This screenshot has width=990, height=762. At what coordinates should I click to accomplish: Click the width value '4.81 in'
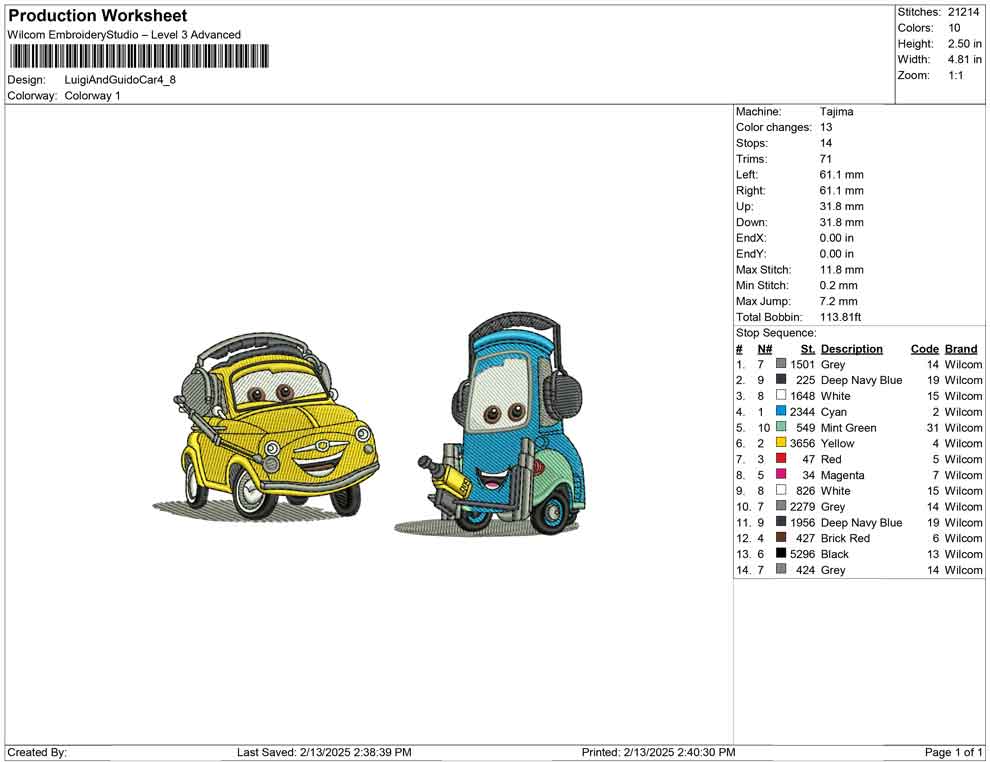[965, 59]
